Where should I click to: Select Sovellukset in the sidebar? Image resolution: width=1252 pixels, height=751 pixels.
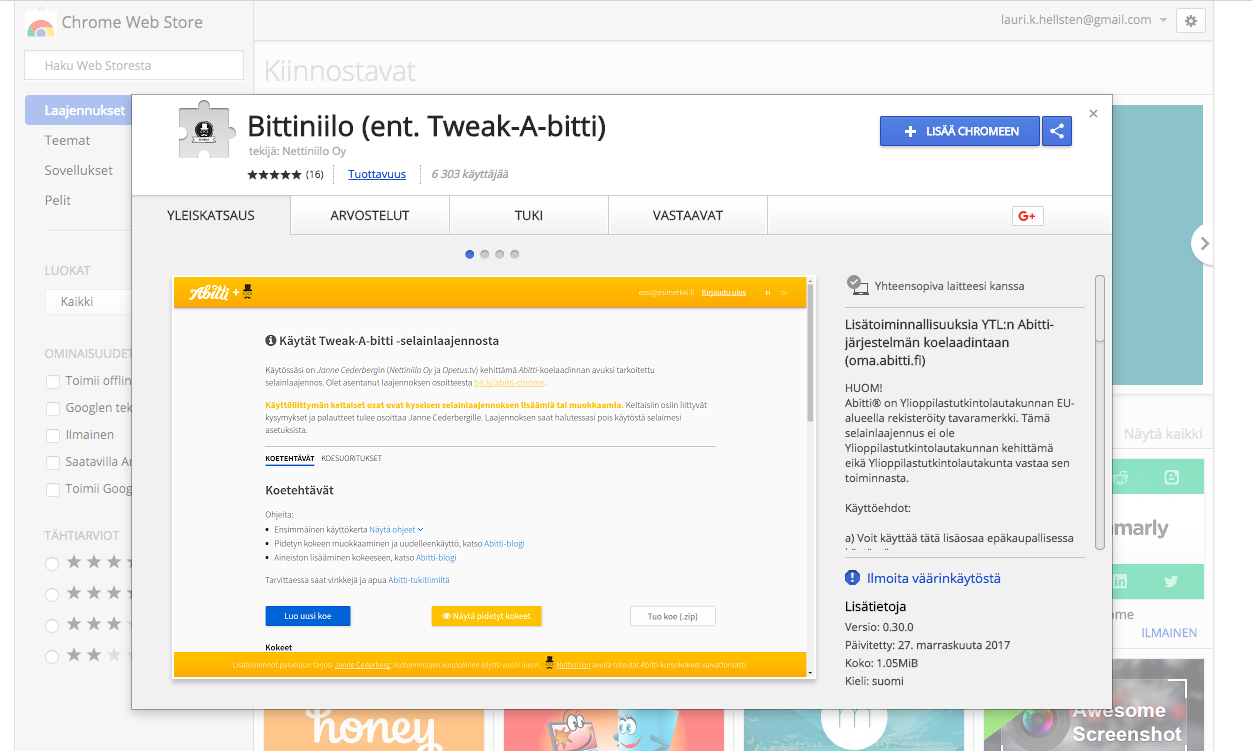point(79,171)
